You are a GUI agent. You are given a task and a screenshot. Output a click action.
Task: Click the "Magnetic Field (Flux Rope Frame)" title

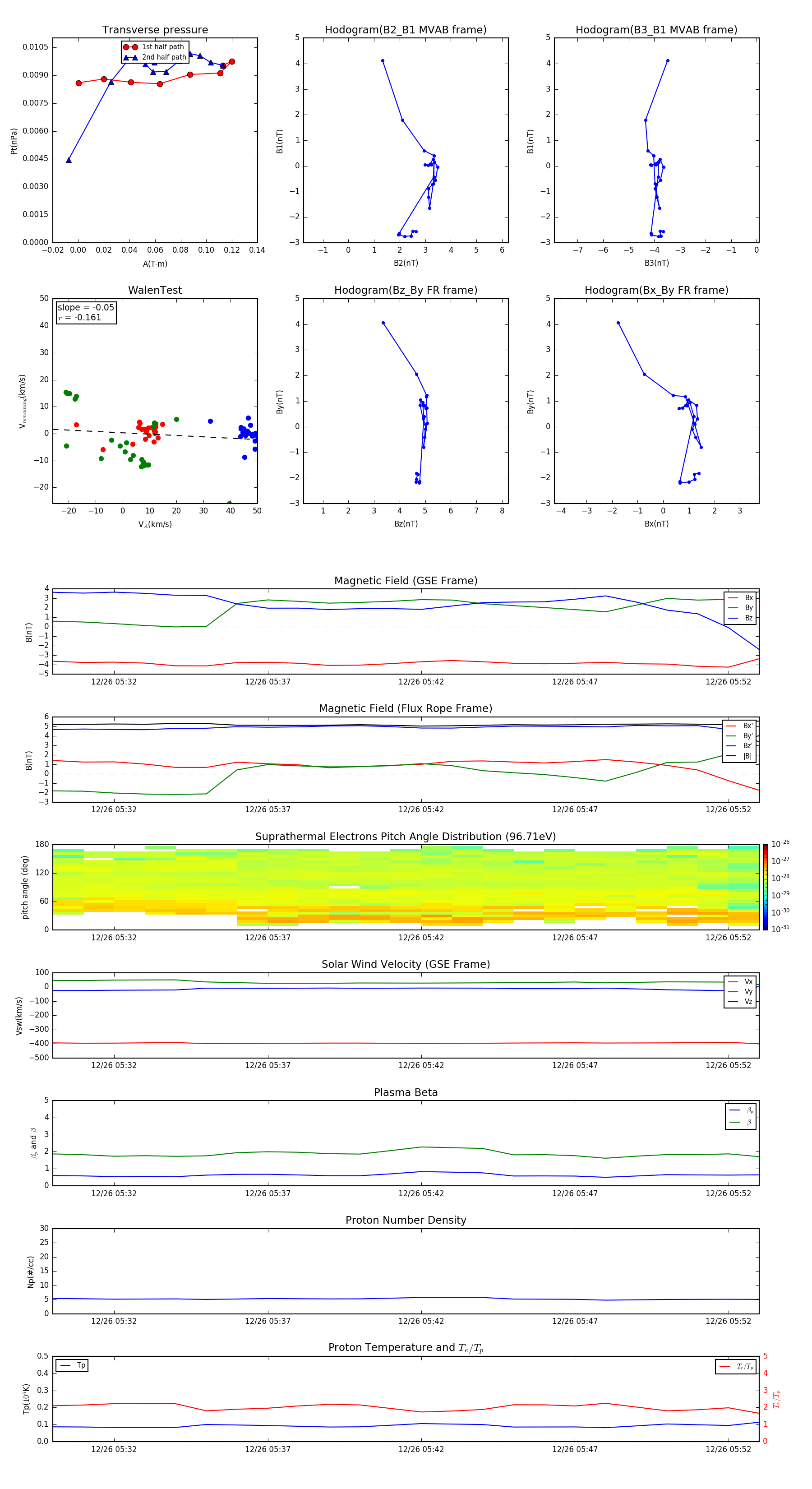tap(406, 709)
